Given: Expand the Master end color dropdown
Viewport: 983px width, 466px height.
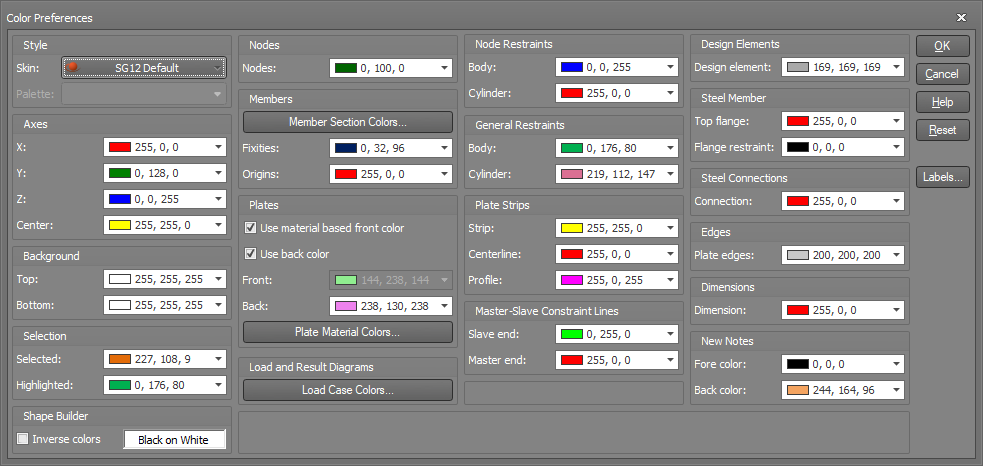Looking at the screenshot, I should pyautogui.click(x=670, y=360).
